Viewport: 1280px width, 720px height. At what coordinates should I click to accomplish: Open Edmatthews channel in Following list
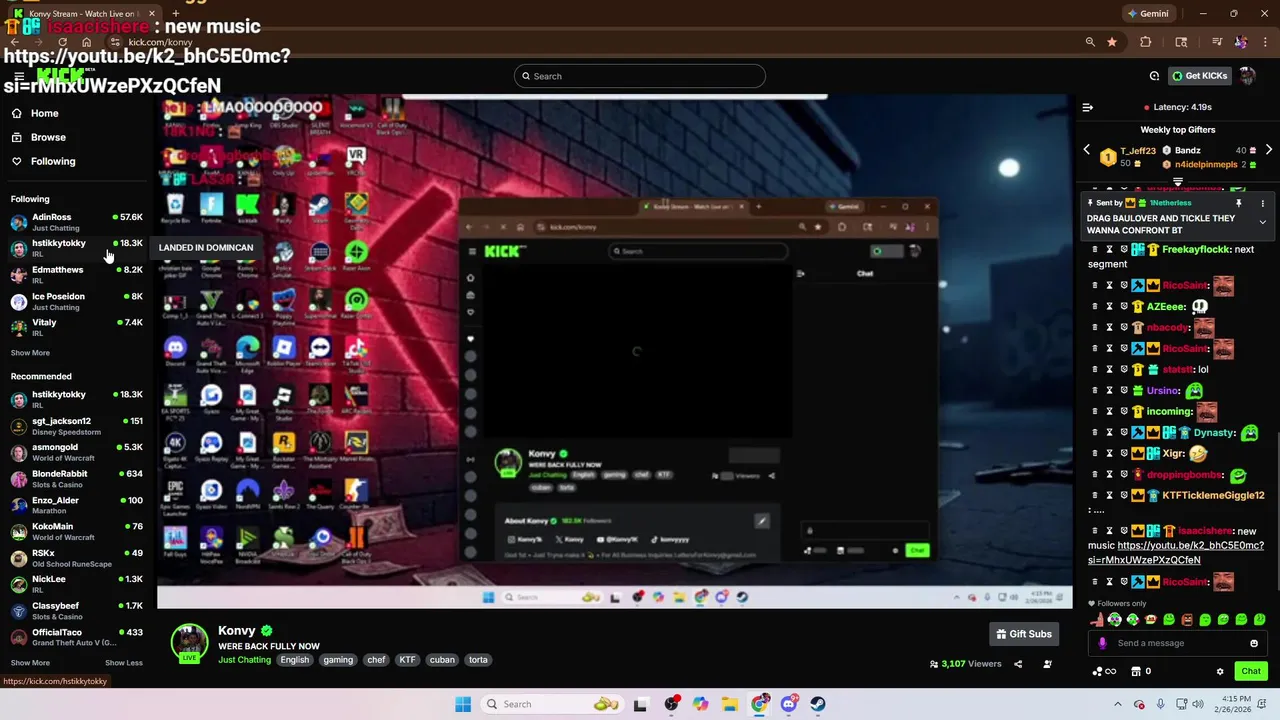pyautogui.click(x=76, y=275)
